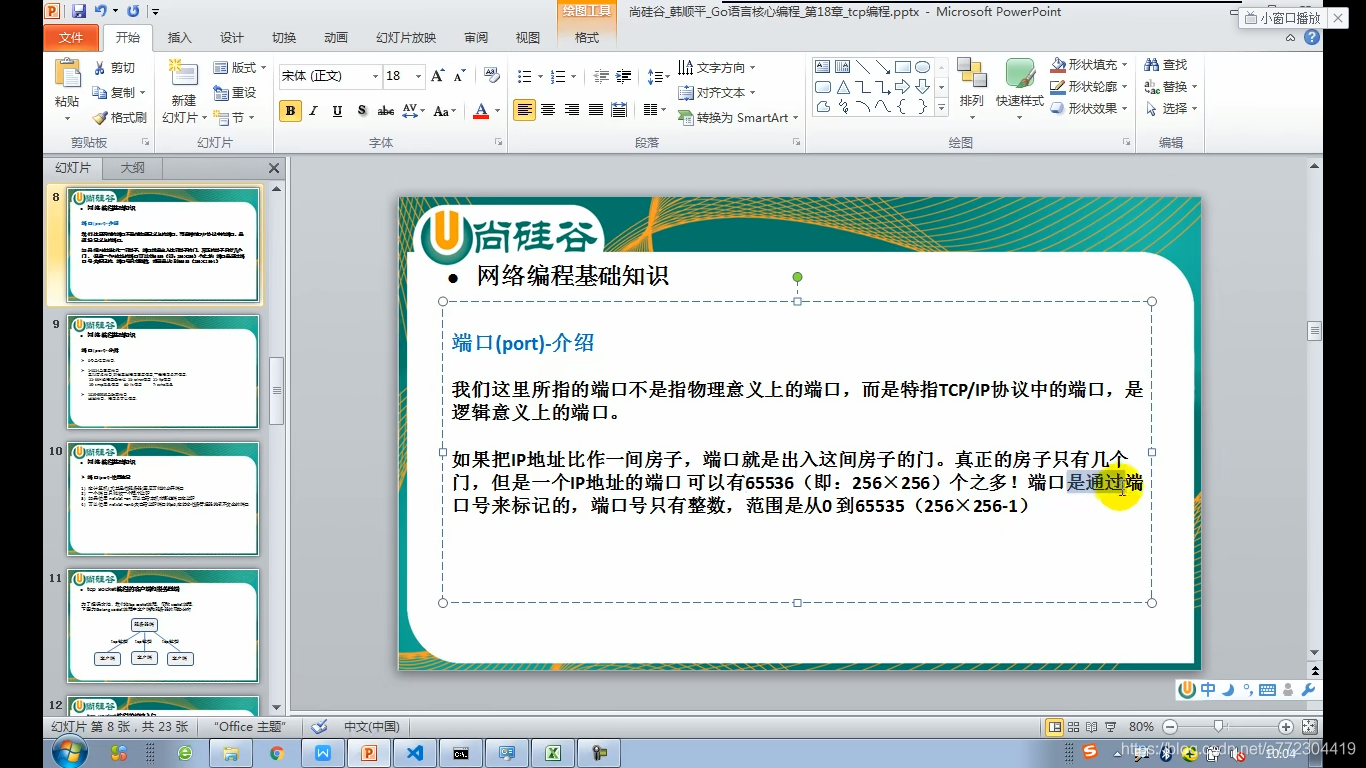Click the 粘贴 paste icon
This screenshot has width=1366, height=768.
pos(67,74)
